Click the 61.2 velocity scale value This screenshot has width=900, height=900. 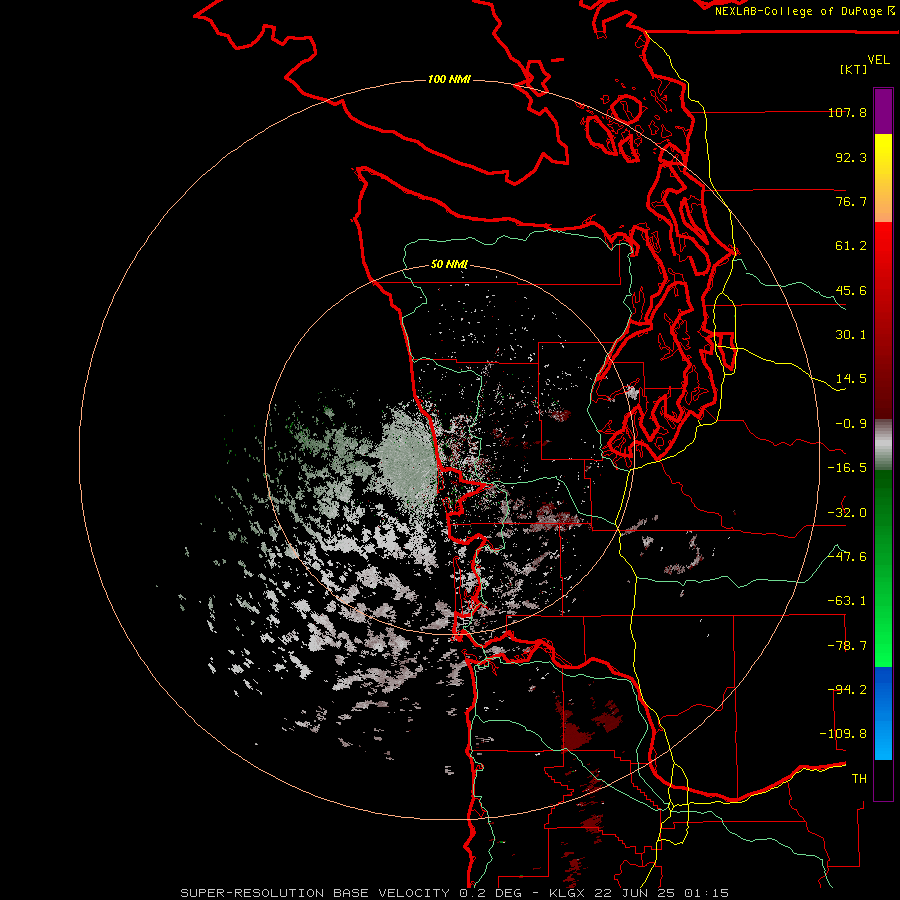coord(851,246)
